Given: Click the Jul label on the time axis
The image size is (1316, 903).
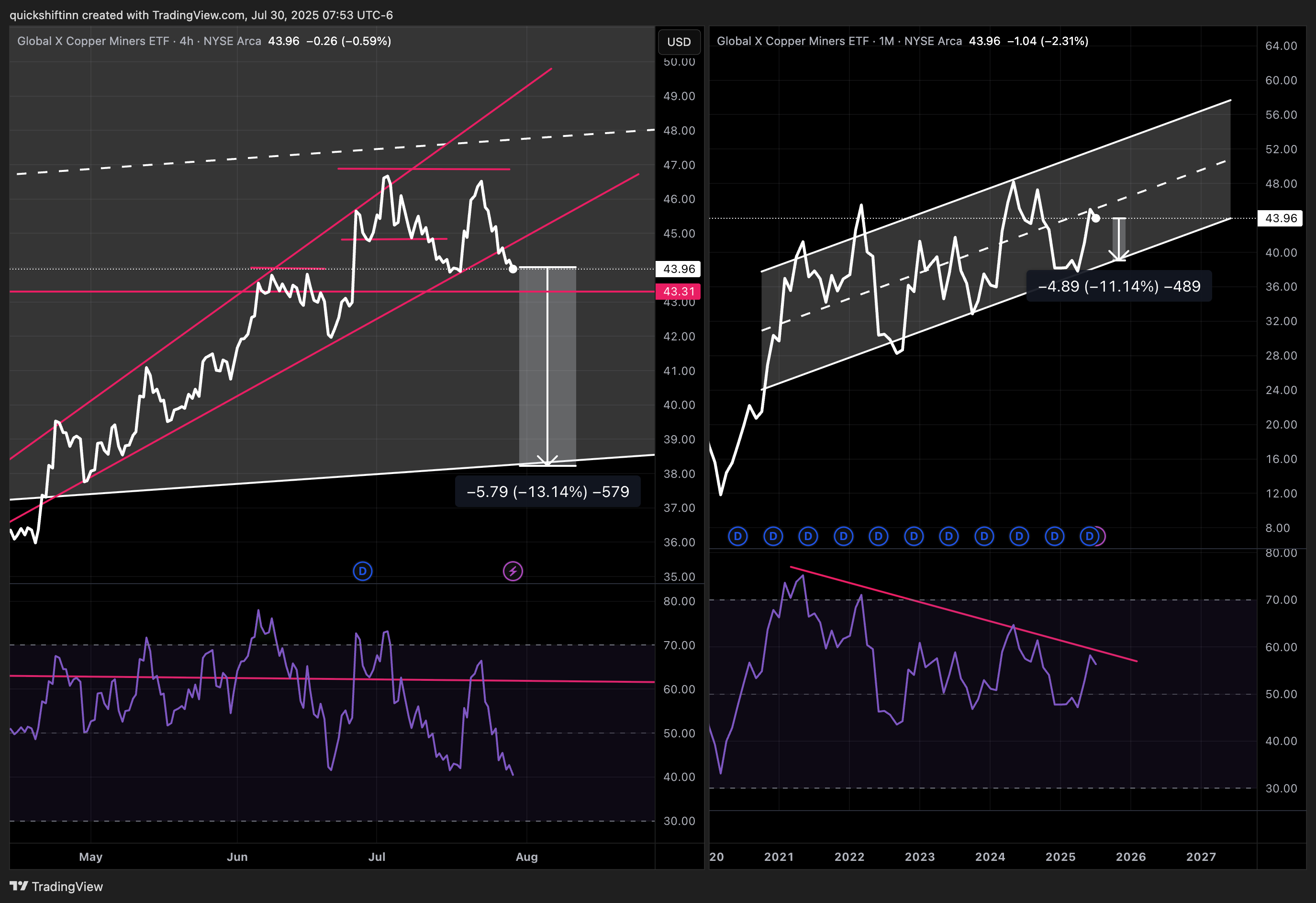Looking at the screenshot, I should 377,857.
